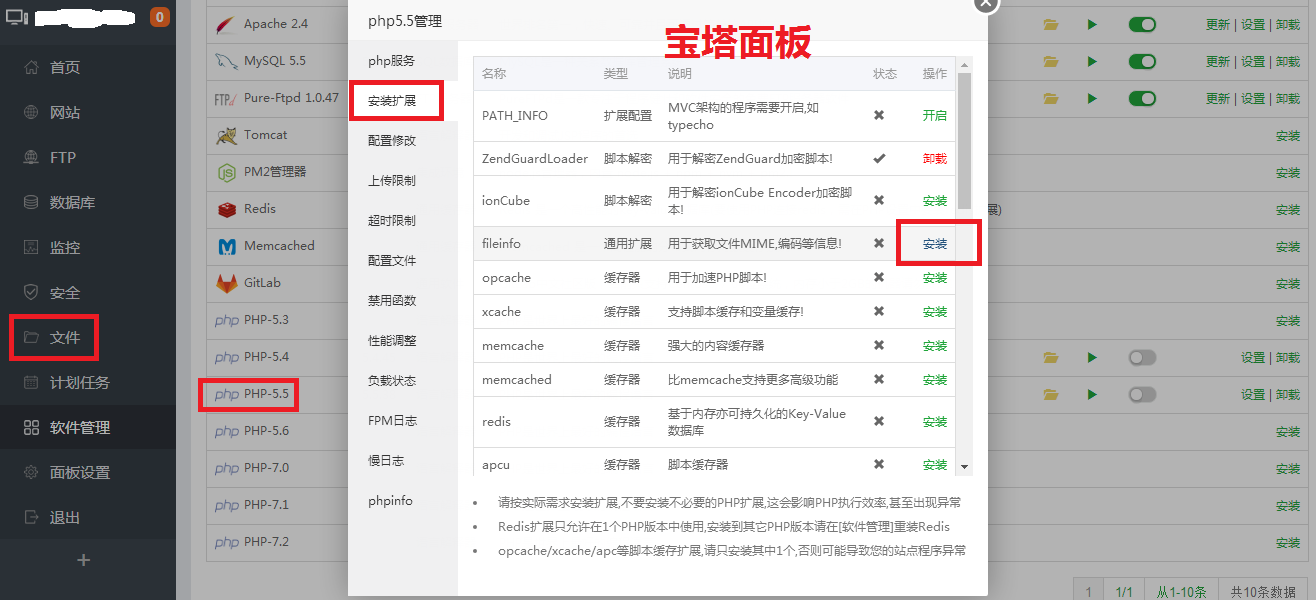This screenshot has height=600, width=1316.
Task: Uninstall ZendGuardLoader via red 卸载 link
Action: pos(935,158)
